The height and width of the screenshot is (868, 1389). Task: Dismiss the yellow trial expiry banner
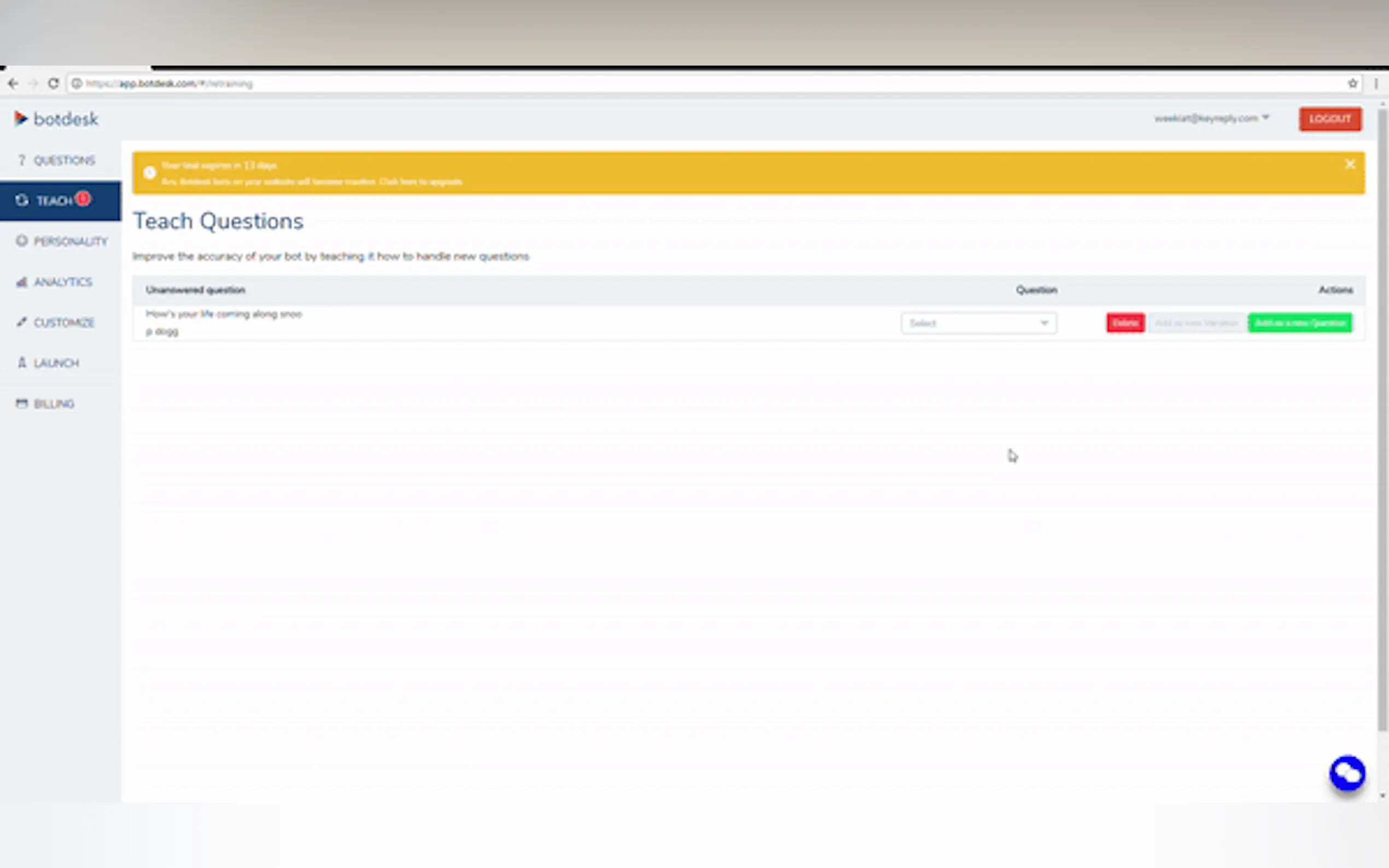pyautogui.click(x=1350, y=165)
